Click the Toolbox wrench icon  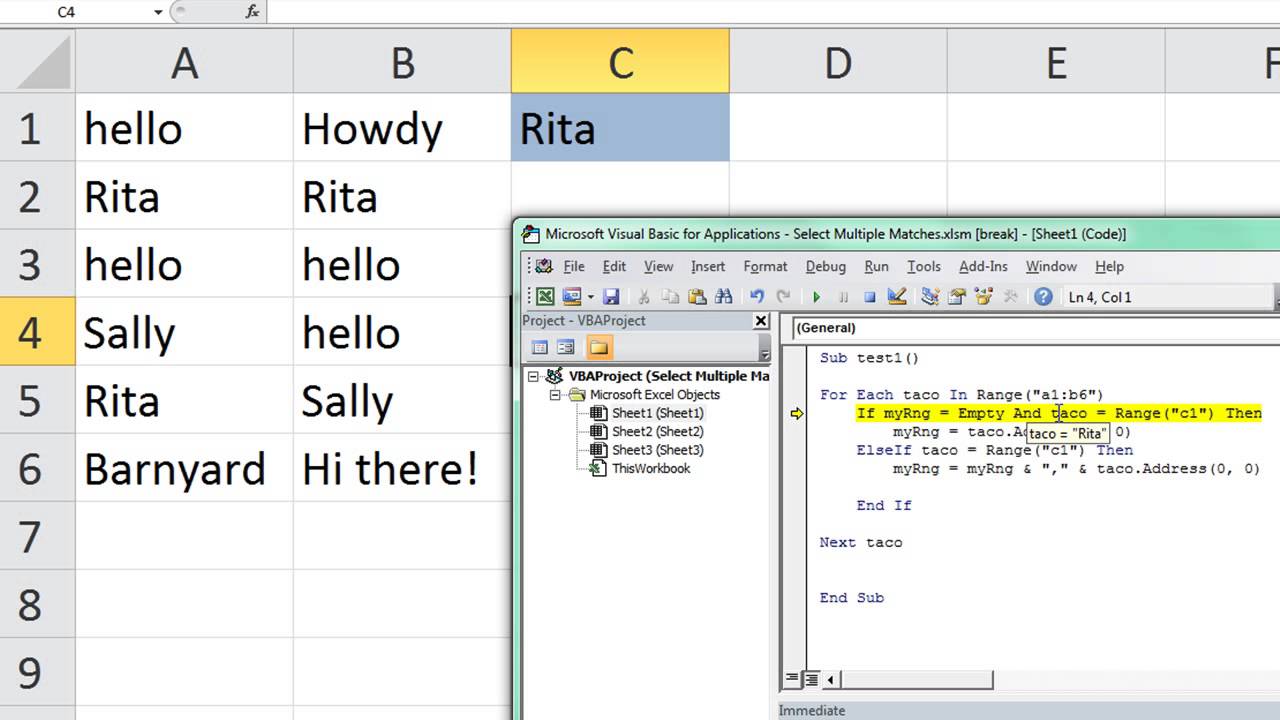[1010, 297]
